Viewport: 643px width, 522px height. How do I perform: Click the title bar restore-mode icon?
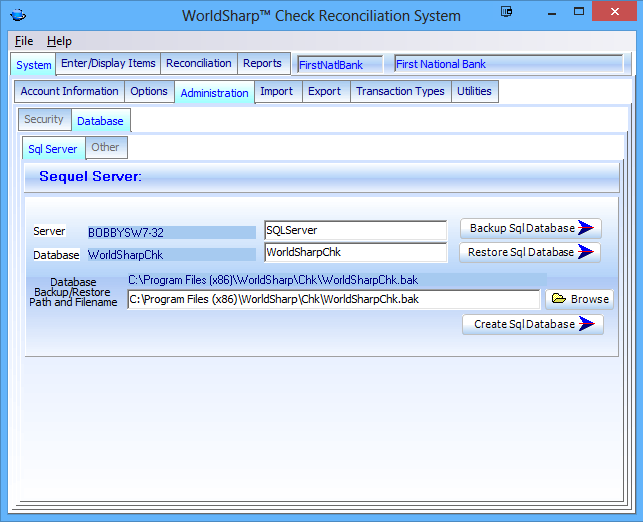(x=507, y=13)
